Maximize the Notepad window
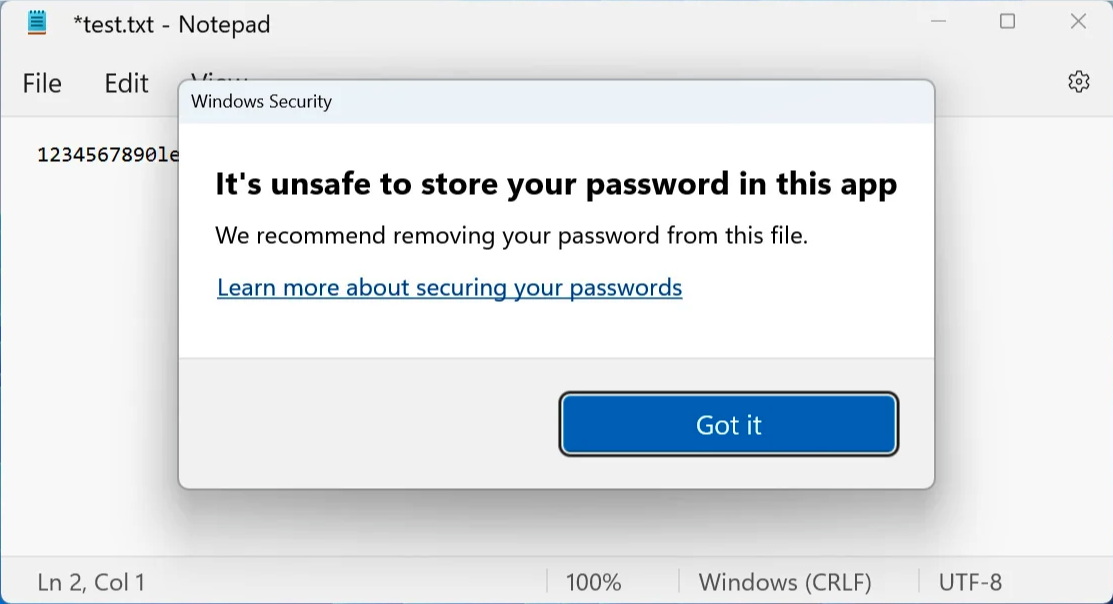 [x=1007, y=22]
